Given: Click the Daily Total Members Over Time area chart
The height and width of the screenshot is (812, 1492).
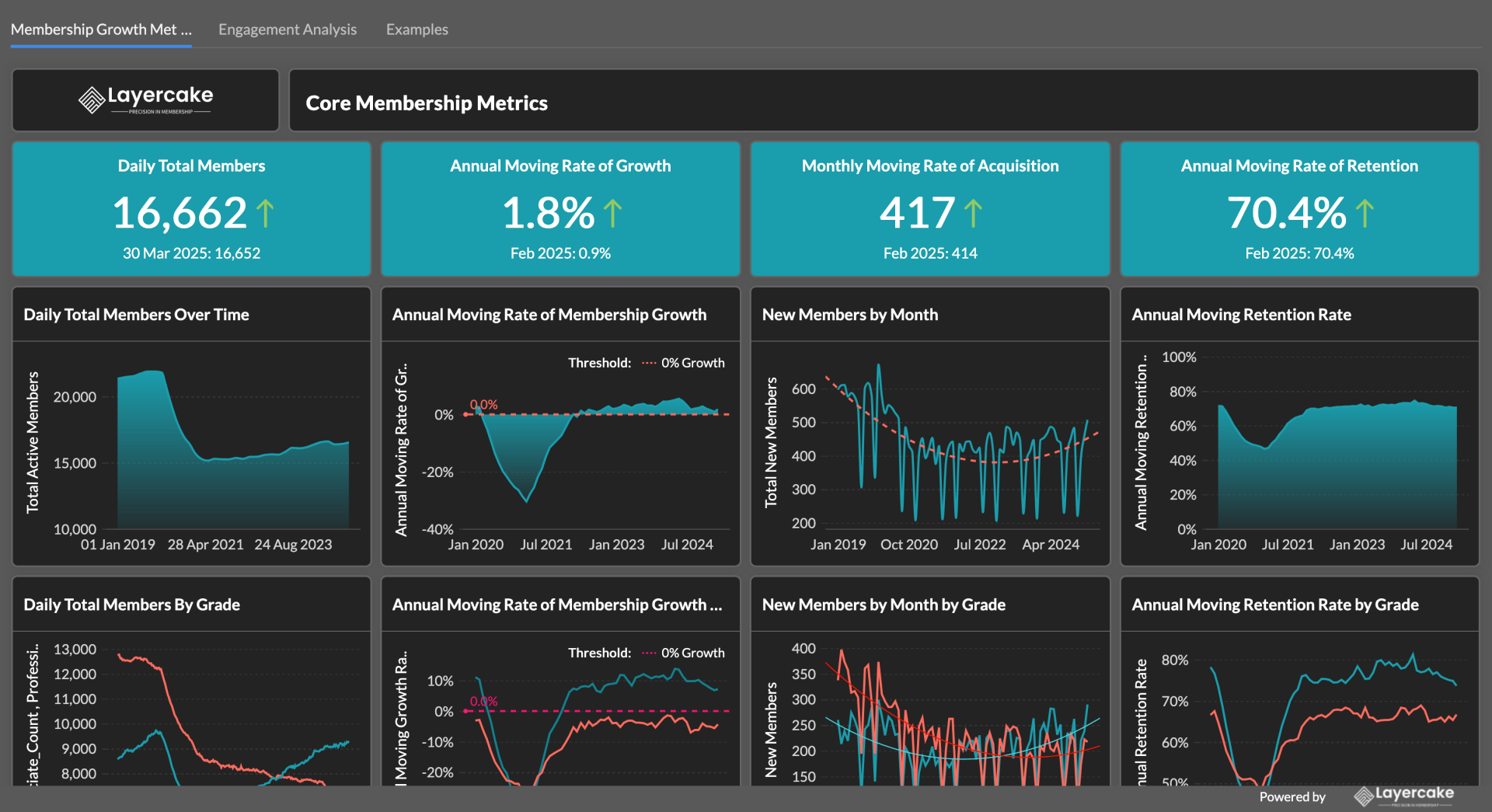Looking at the screenshot, I should click(233, 466).
